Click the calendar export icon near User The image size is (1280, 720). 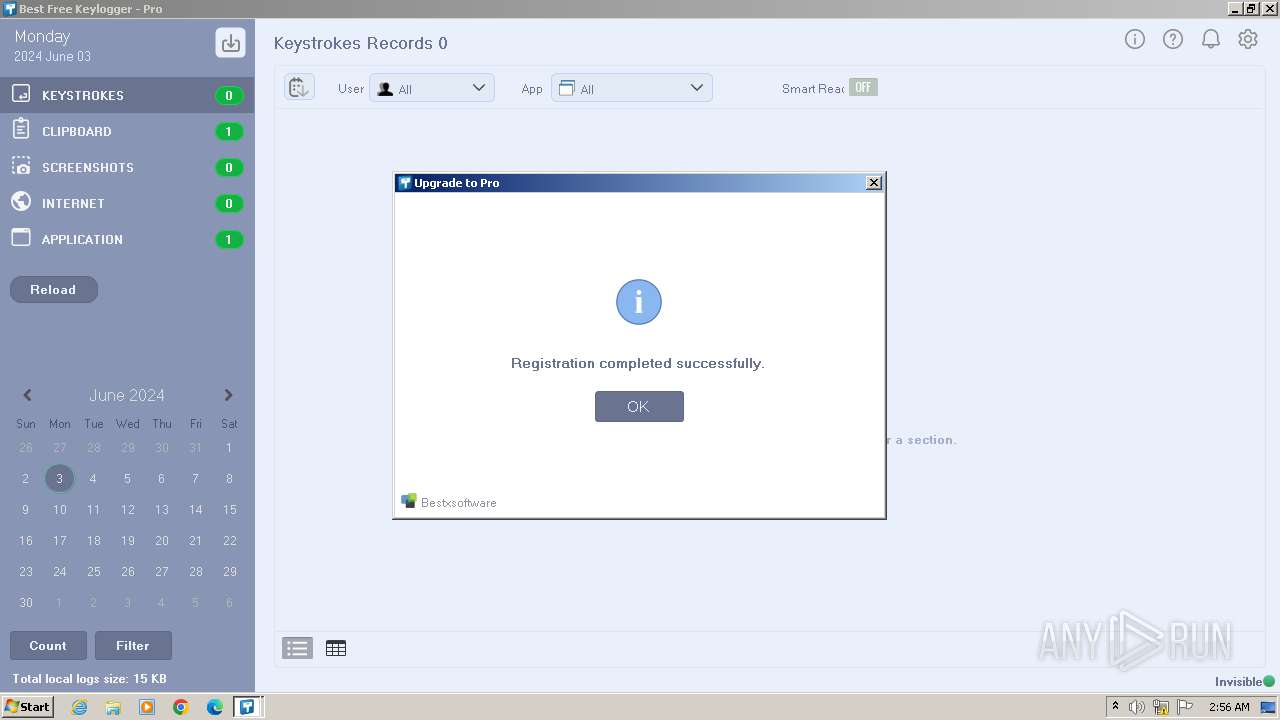(299, 88)
